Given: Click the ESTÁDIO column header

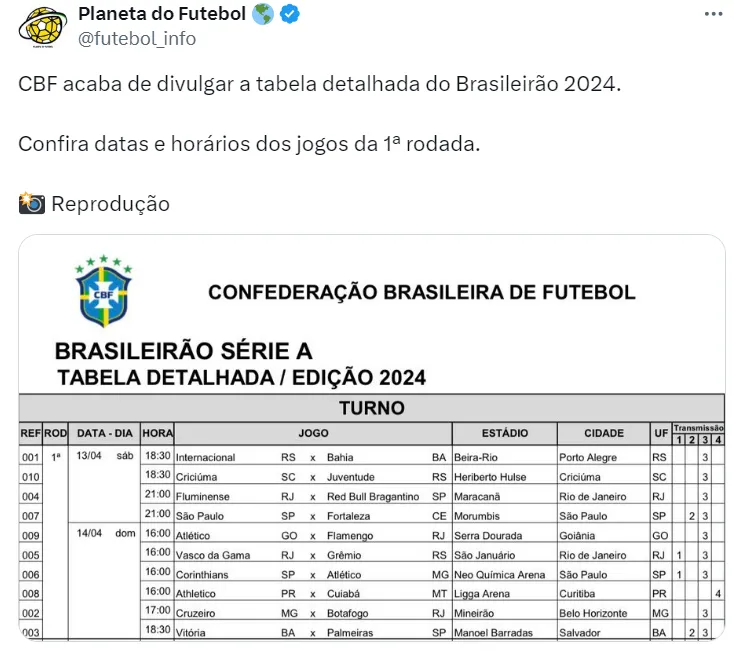Looking at the screenshot, I should coord(504,434).
